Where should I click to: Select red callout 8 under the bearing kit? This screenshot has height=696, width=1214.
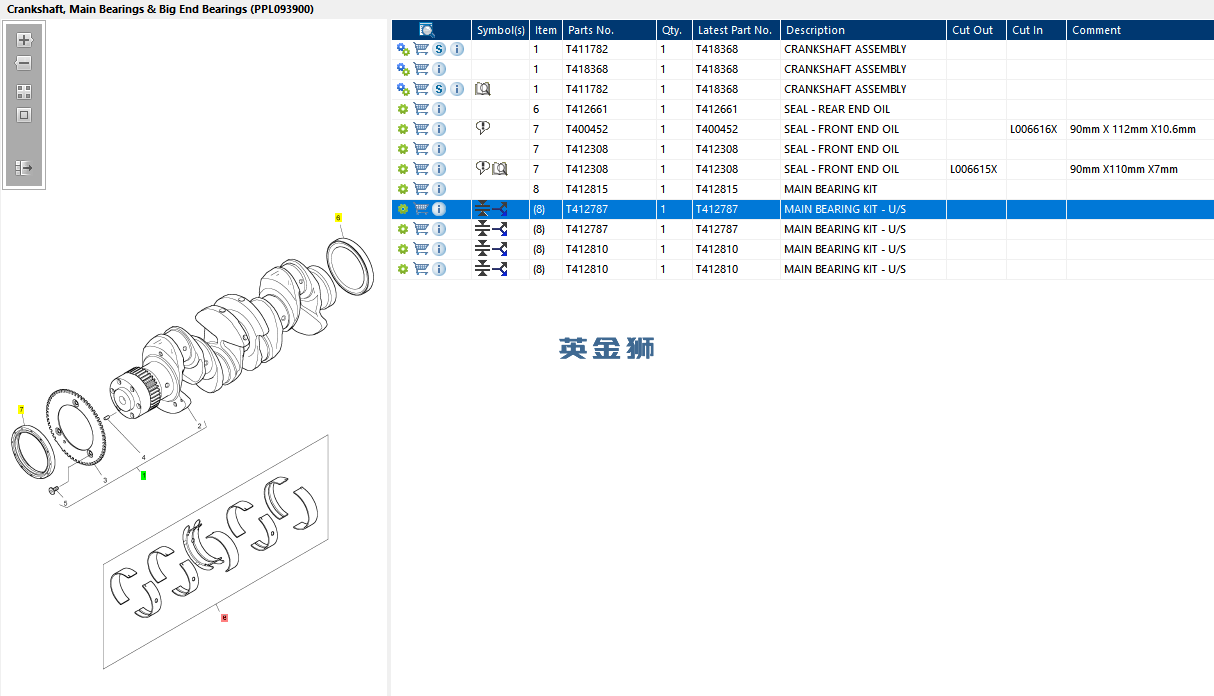tap(224, 618)
